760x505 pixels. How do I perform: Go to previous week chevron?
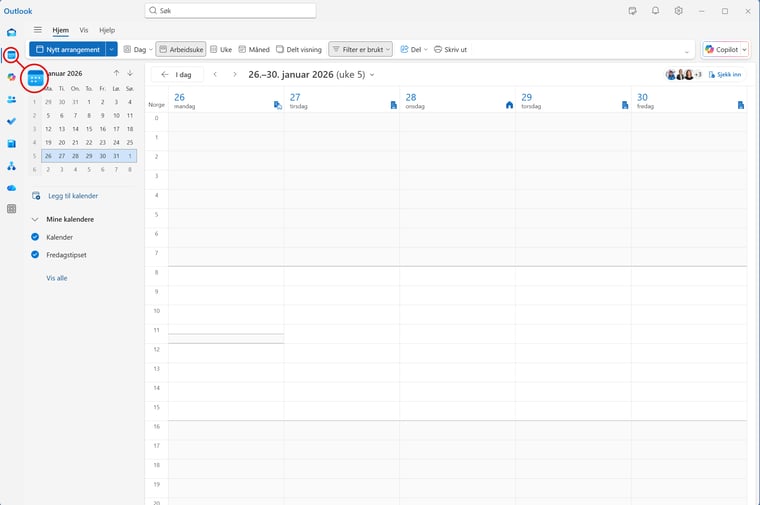(x=215, y=74)
